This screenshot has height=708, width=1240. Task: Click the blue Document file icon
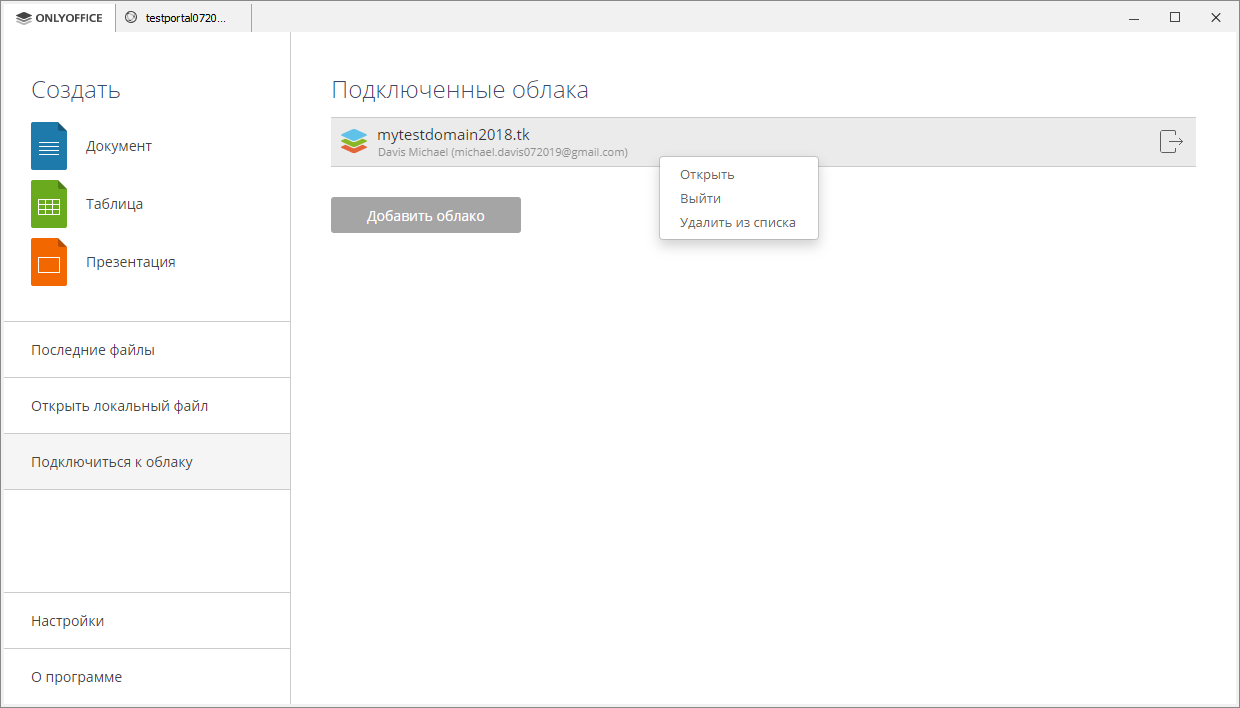[49, 146]
